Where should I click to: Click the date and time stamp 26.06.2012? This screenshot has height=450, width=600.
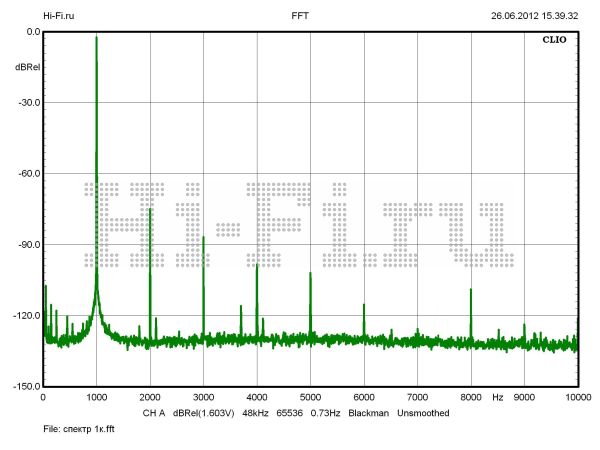point(534,16)
